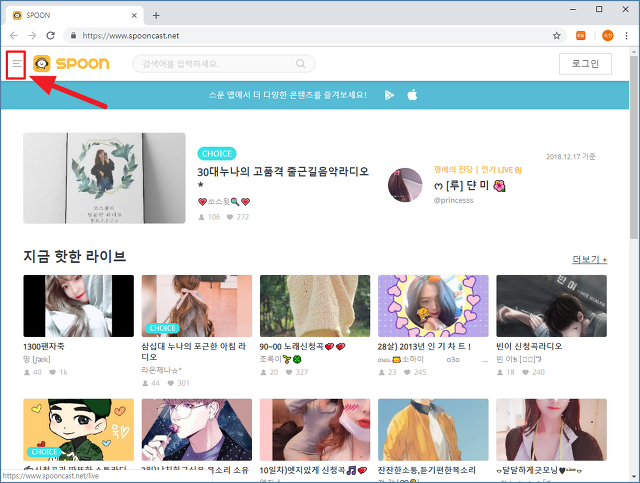Screen dimensions: 640x483
Task: Click the 90~00 노래신청곡 title text
Action: click(x=302, y=346)
